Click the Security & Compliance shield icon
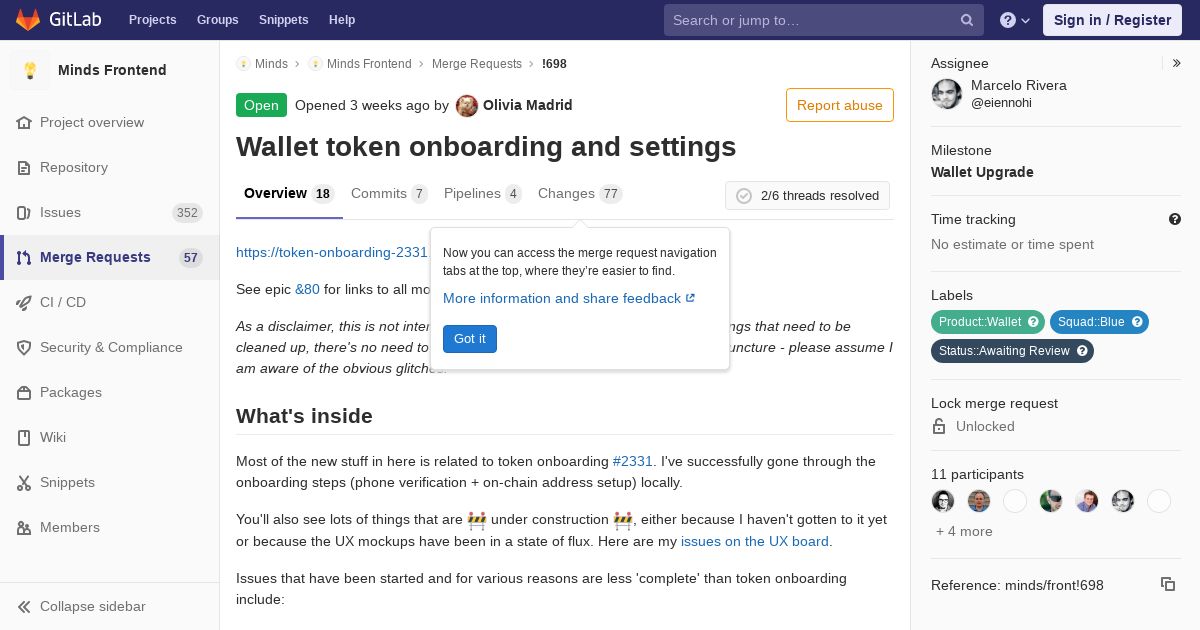Screen dimensions: 1200x630 pyautogui.click(x=24, y=348)
